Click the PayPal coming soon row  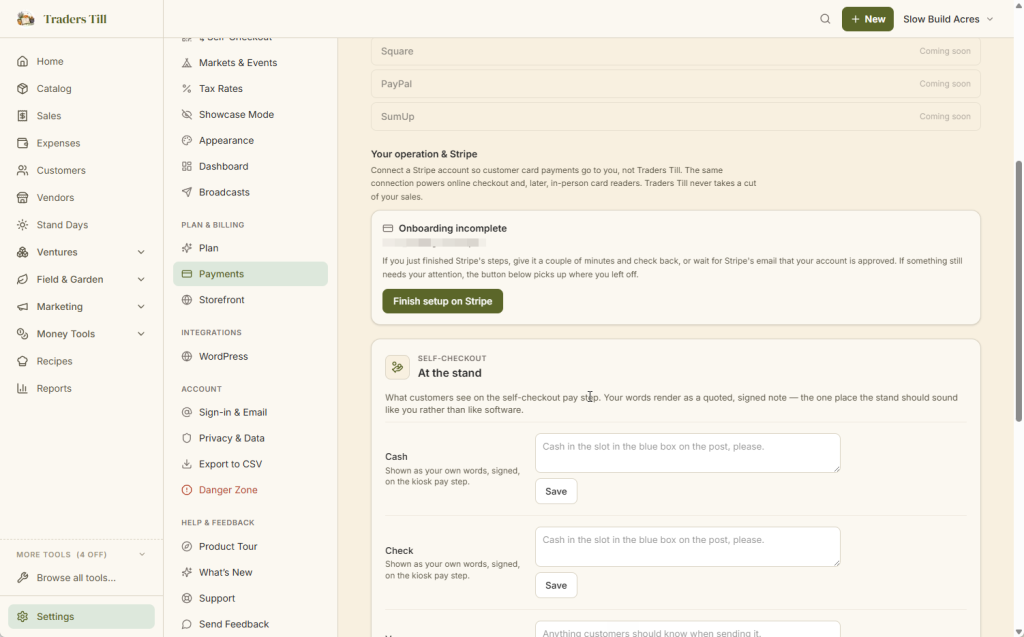click(675, 84)
